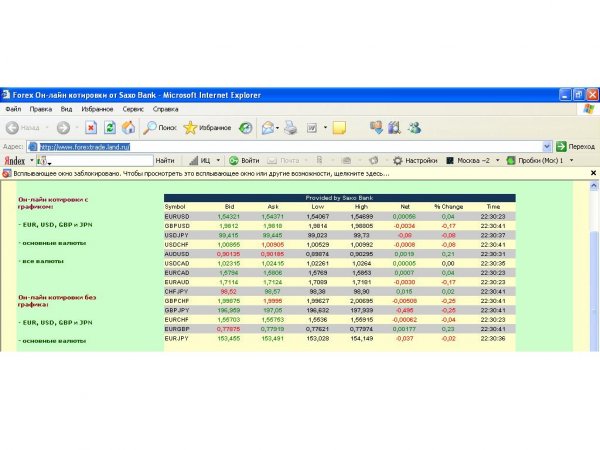Open the Правка menu

point(41,109)
